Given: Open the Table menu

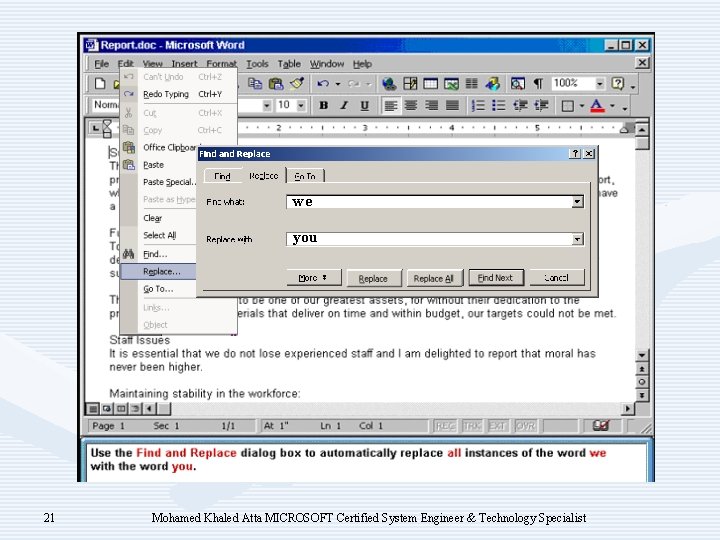Looking at the screenshot, I should [289, 64].
